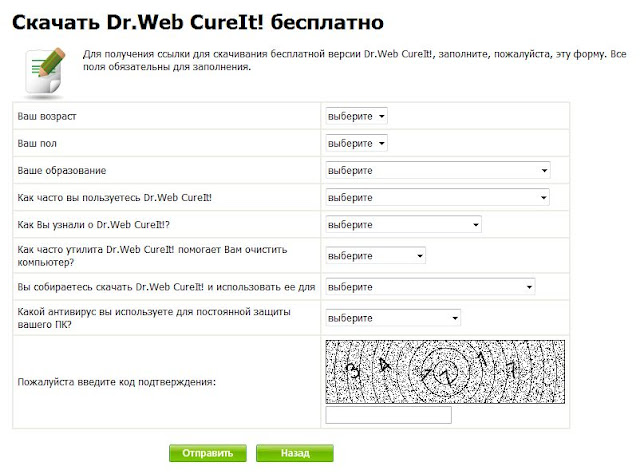Click the "Ваш возраст" label

[47, 117]
